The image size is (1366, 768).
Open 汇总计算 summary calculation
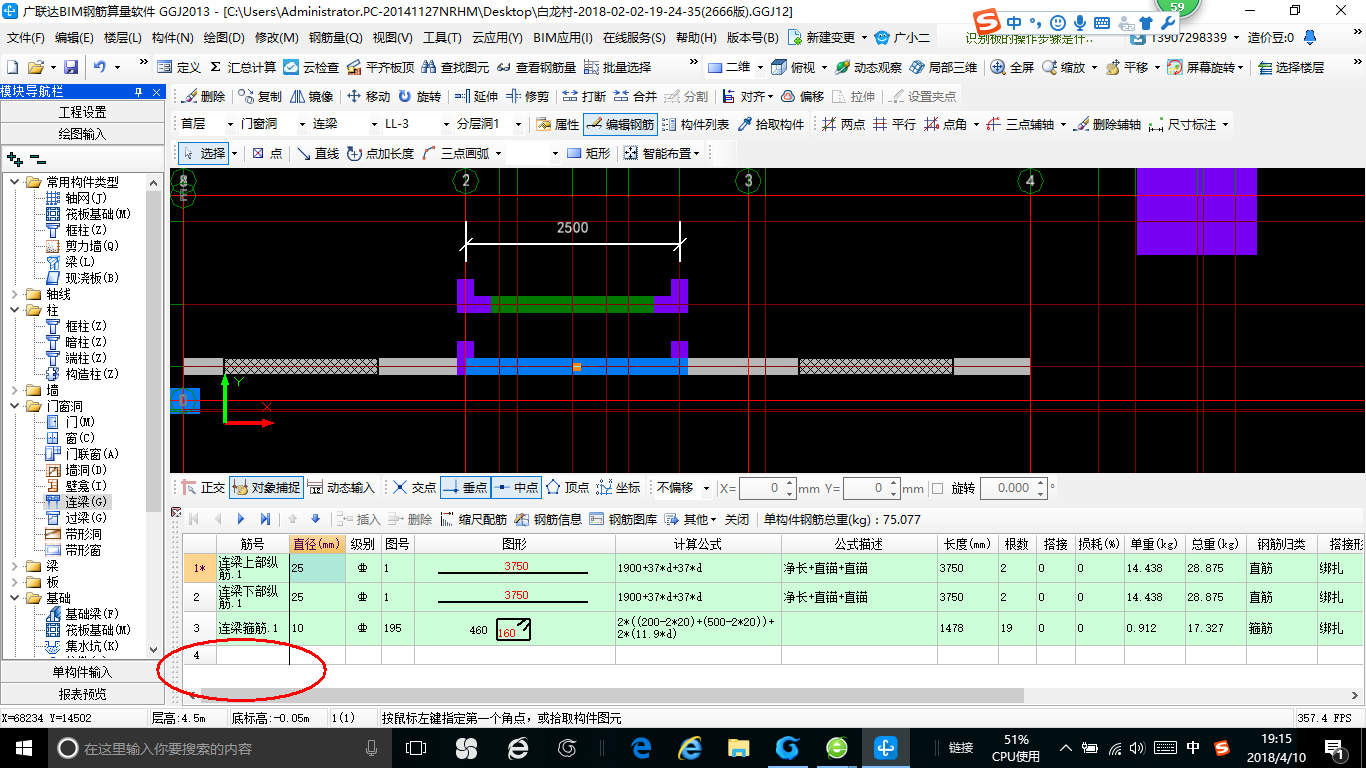pyautogui.click(x=243, y=67)
